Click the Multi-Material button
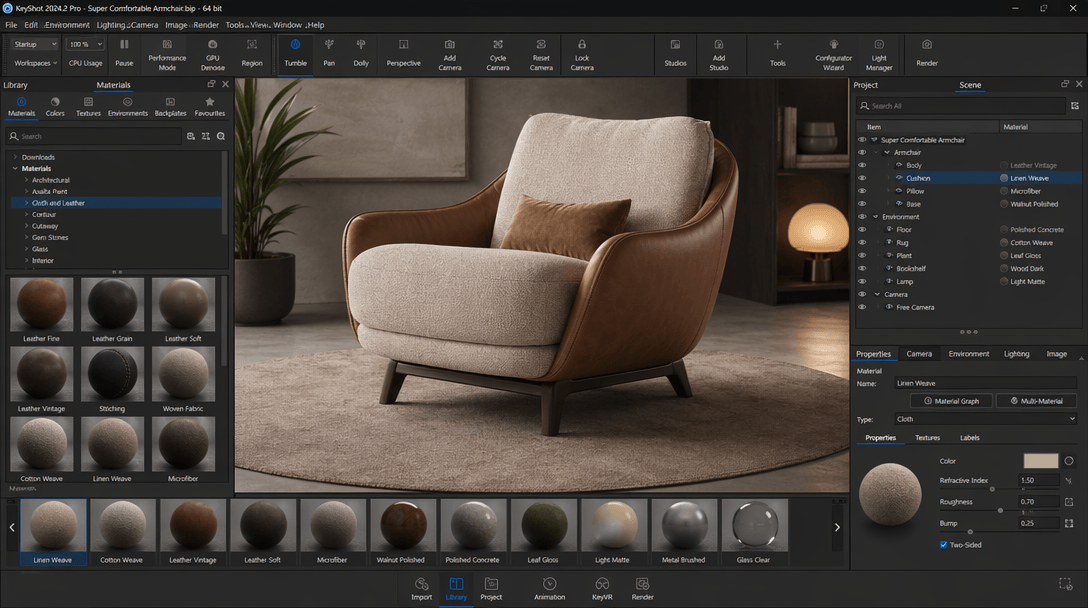 (x=1036, y=401)
